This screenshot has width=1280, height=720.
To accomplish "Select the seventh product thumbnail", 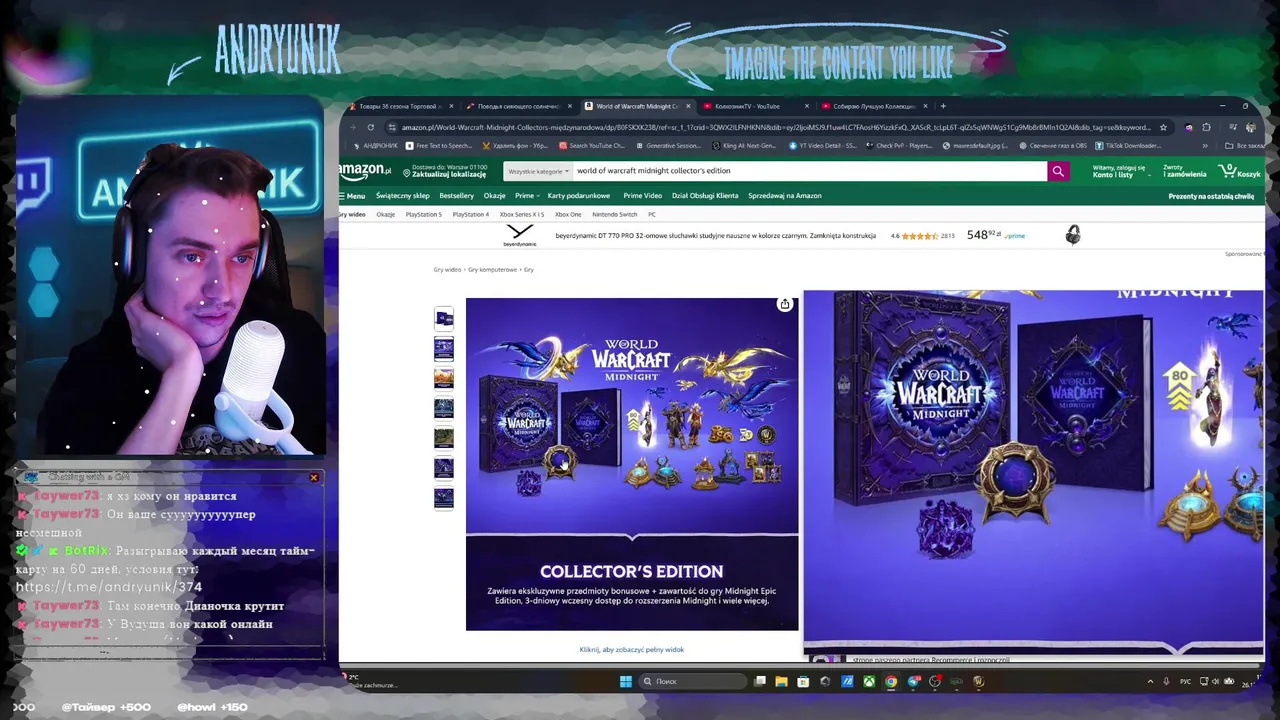I will [x=444, y=497].
